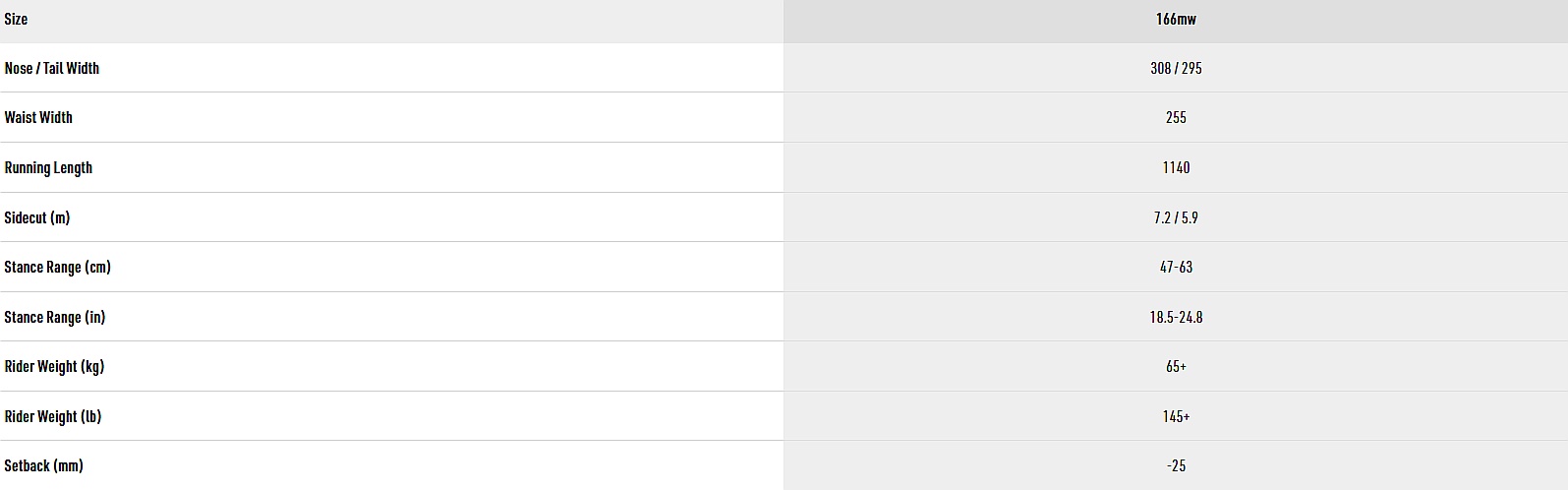This screenshot has height=490, width=1568.
Task: Click the 47-63 stance range value
Action: coord(1176,267)
